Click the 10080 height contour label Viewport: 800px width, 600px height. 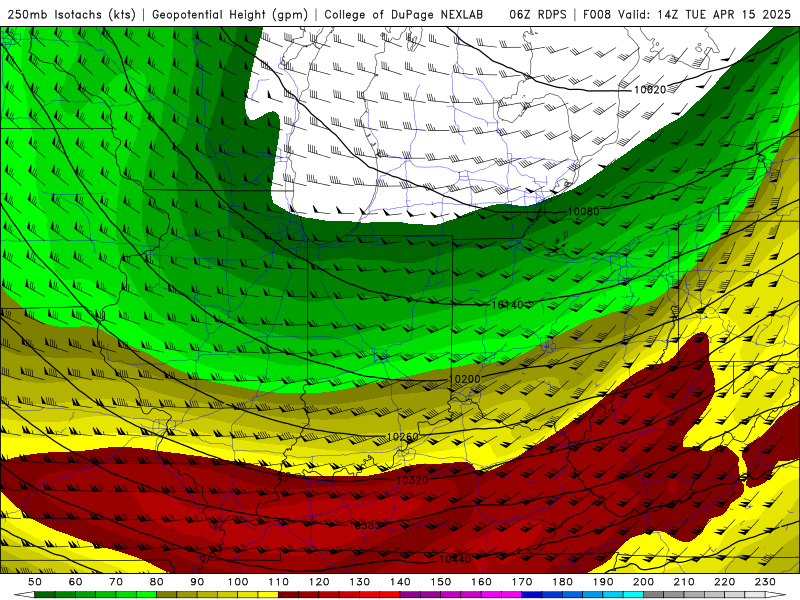pyautogui.click(x=583, y=211)
